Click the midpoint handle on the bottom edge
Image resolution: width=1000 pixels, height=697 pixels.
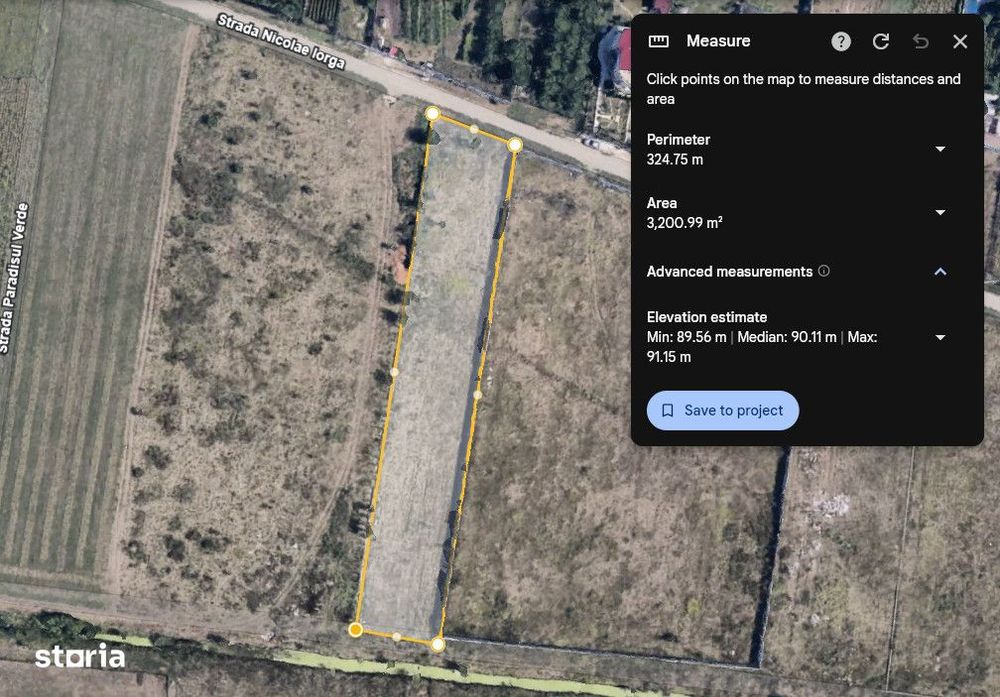(397, 636)
